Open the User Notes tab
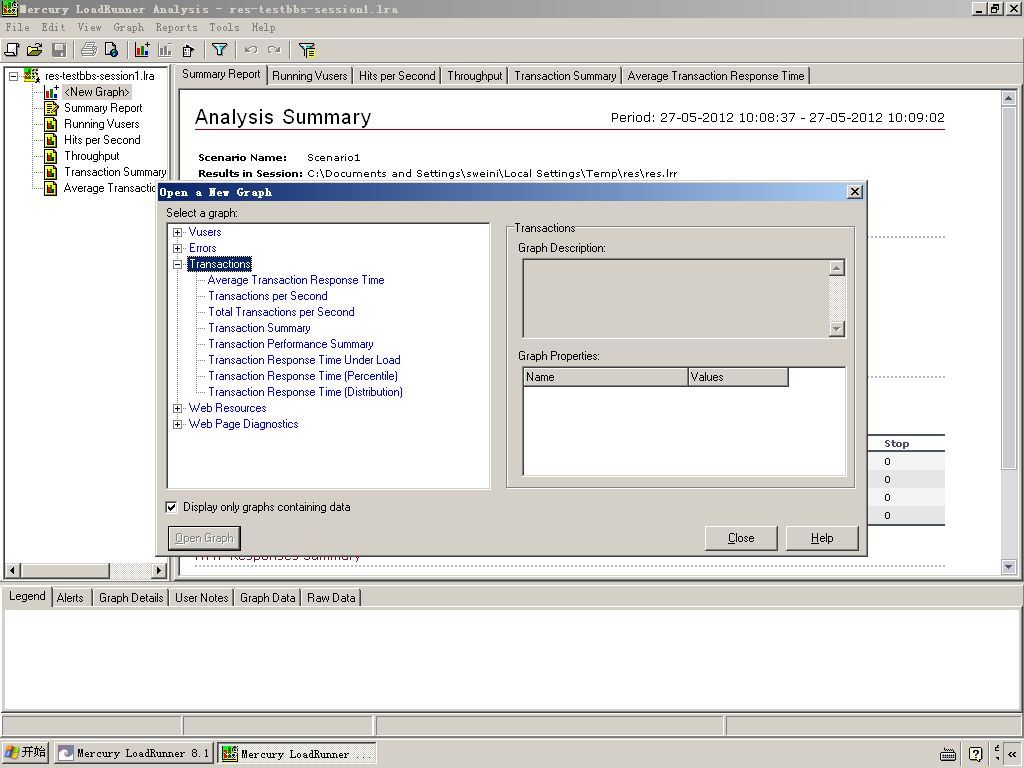 tap(201, 598)
